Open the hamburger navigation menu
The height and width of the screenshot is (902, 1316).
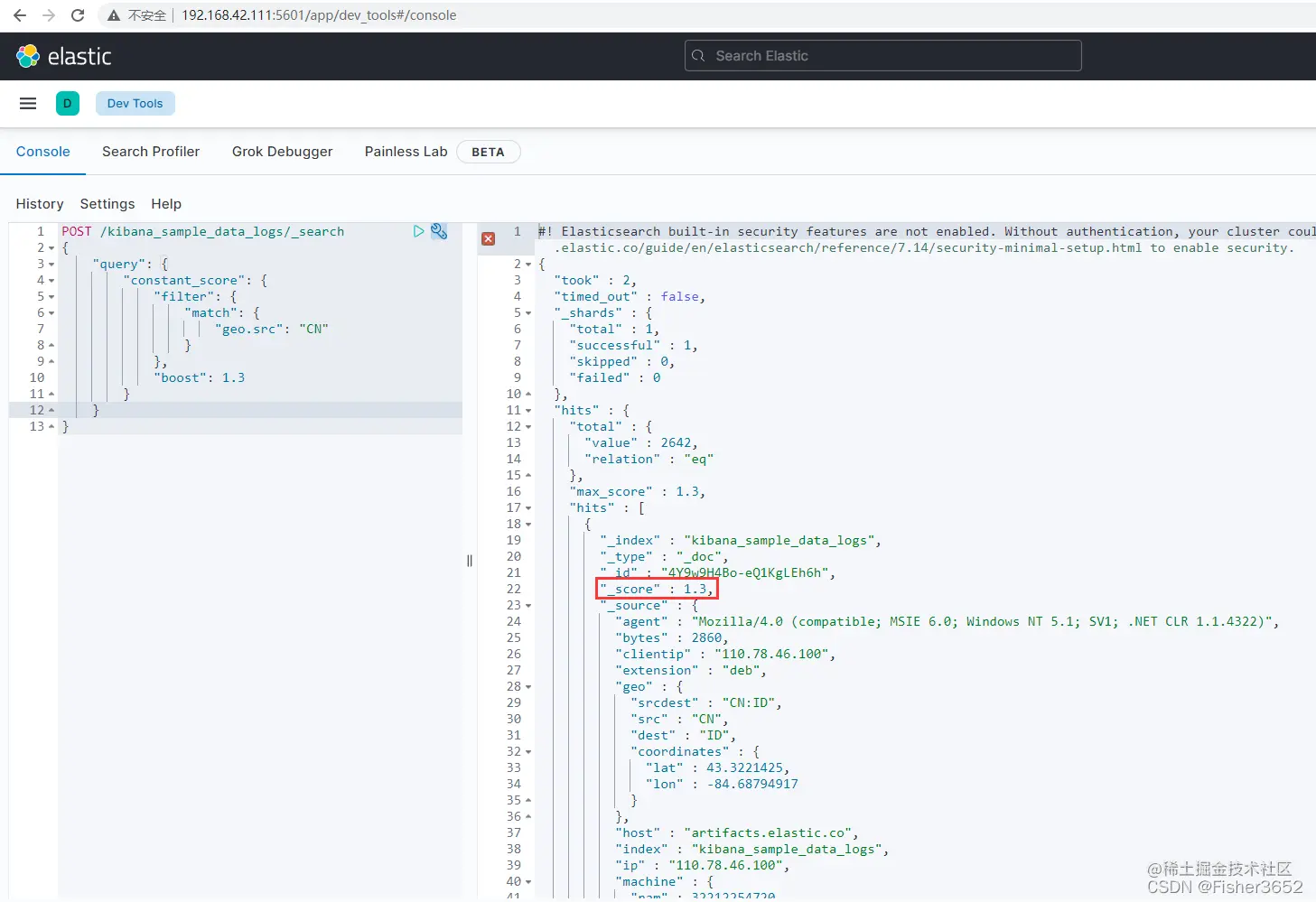[28, 103]
